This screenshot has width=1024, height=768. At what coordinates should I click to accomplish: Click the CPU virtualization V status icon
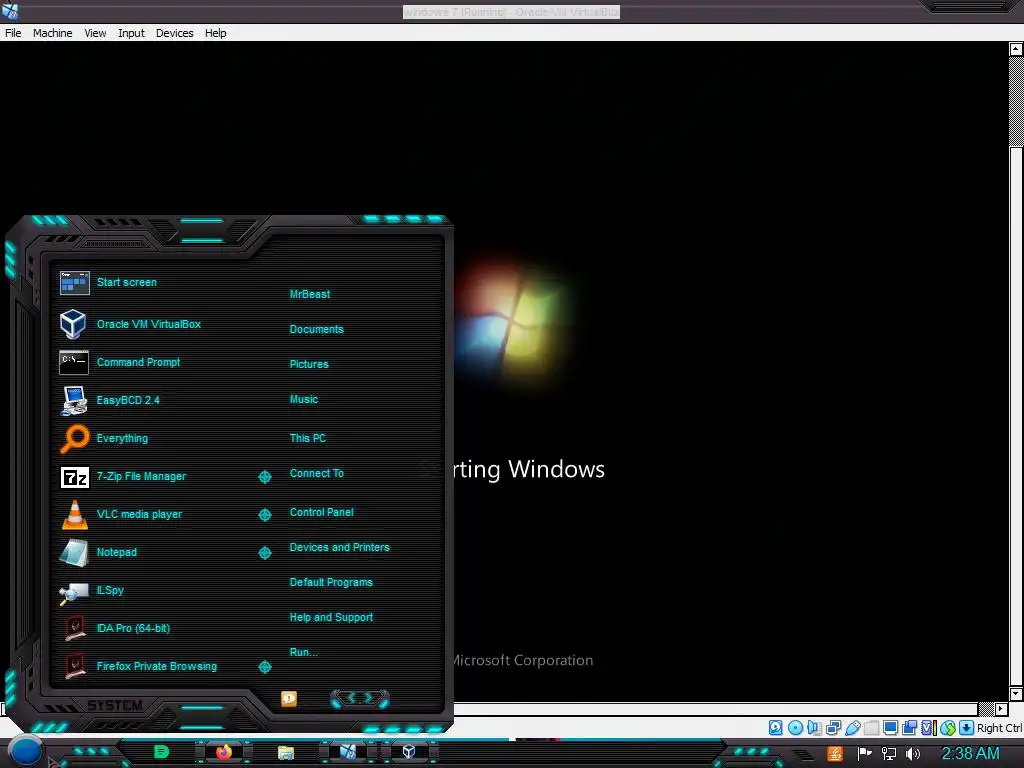click(929, 728)
